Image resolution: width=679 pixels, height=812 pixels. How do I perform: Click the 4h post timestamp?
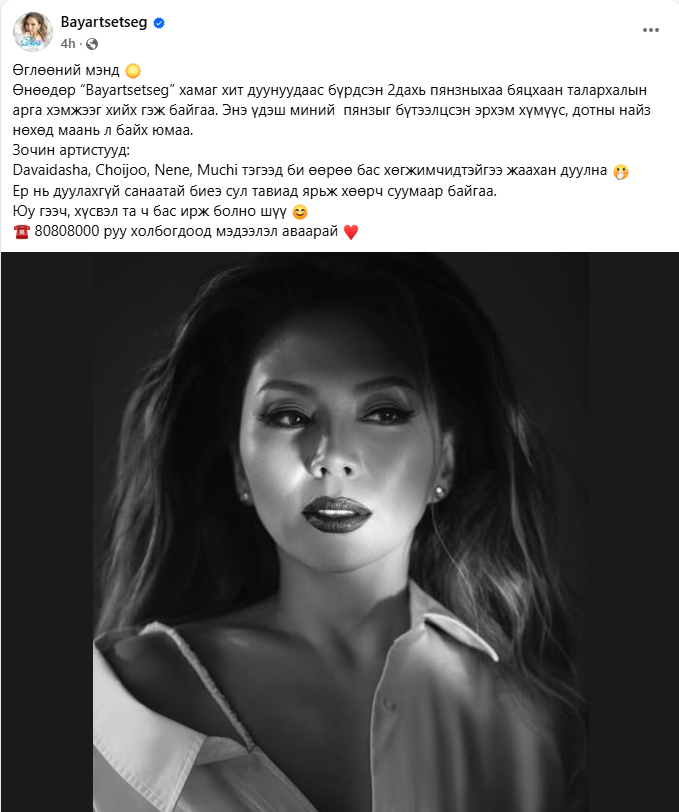(x=68, y=44)
